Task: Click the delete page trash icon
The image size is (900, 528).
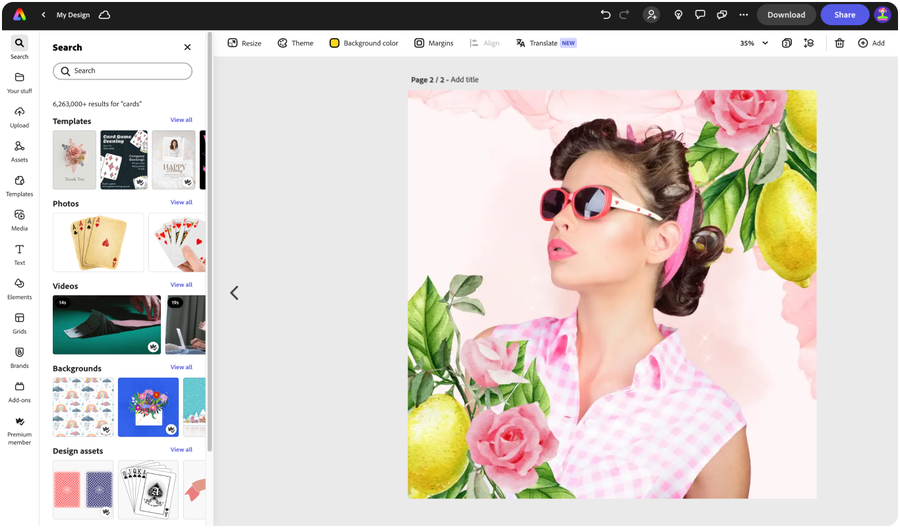Action: [839, 43]
